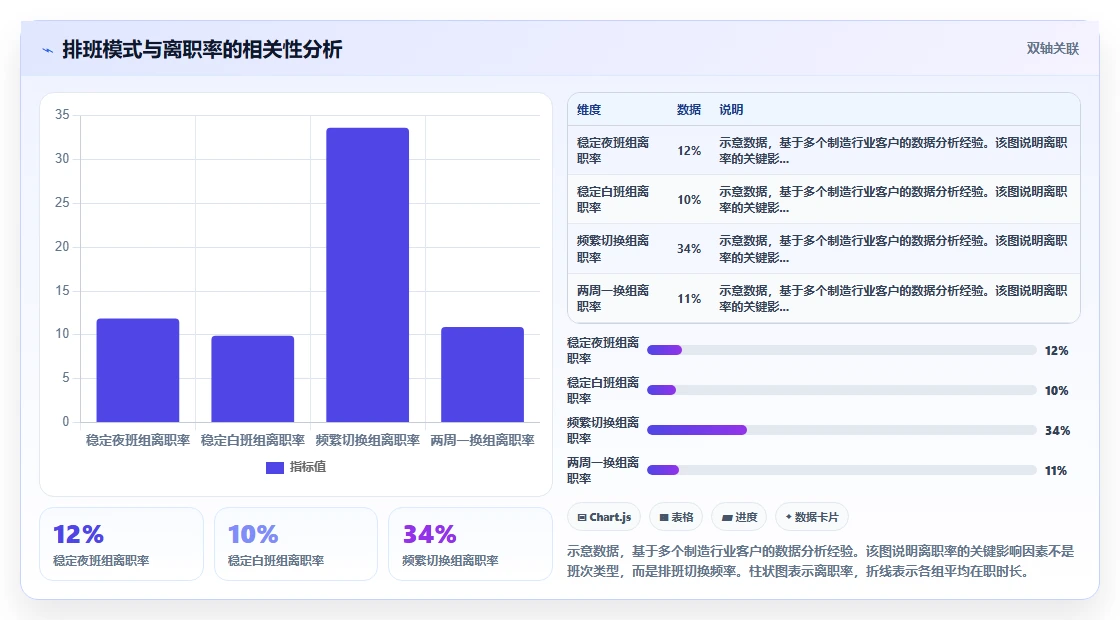
Task: Select the 数据卡片 tag
Action: coord(811,517)
